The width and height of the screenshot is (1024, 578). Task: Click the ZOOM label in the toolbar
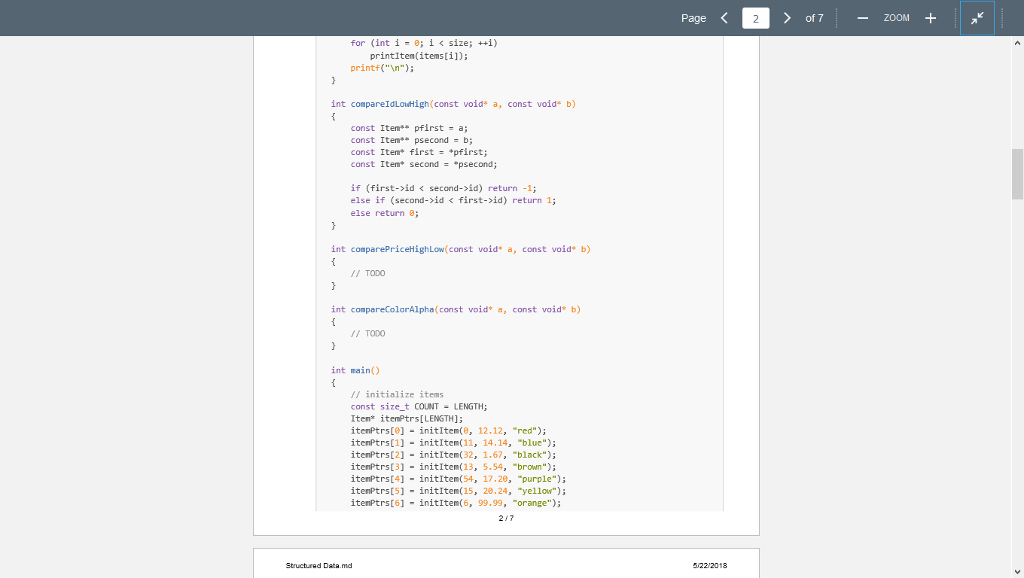pyautogui.click(x=896, y=18)
